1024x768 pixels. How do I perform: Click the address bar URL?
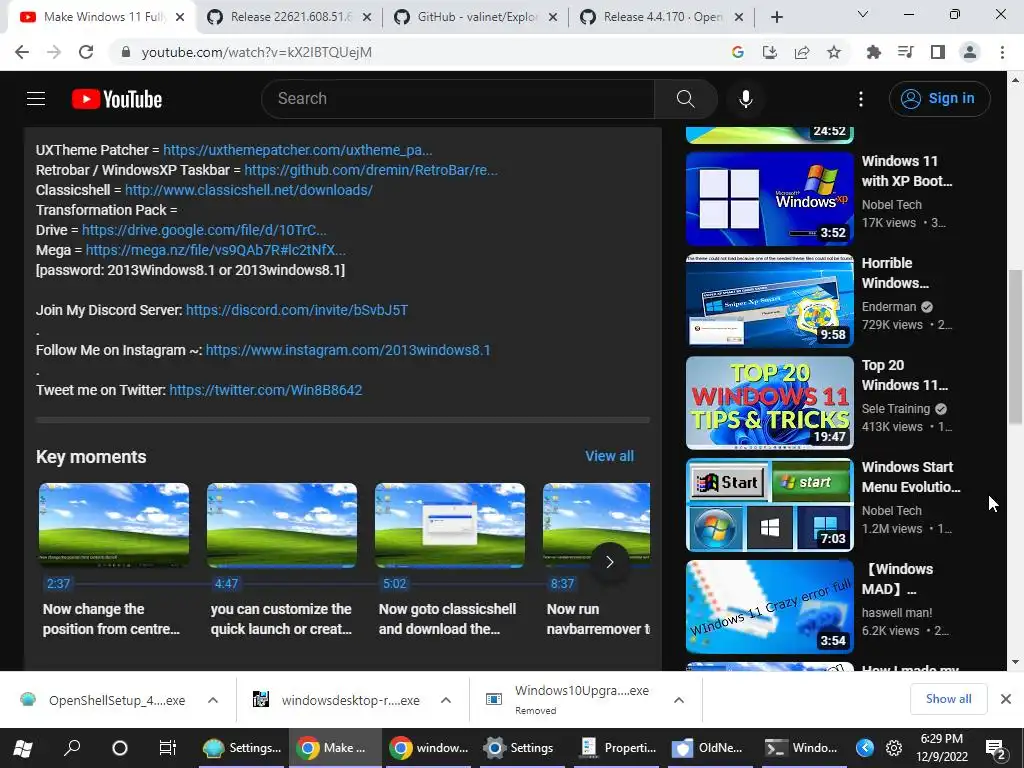pos(257,52)
